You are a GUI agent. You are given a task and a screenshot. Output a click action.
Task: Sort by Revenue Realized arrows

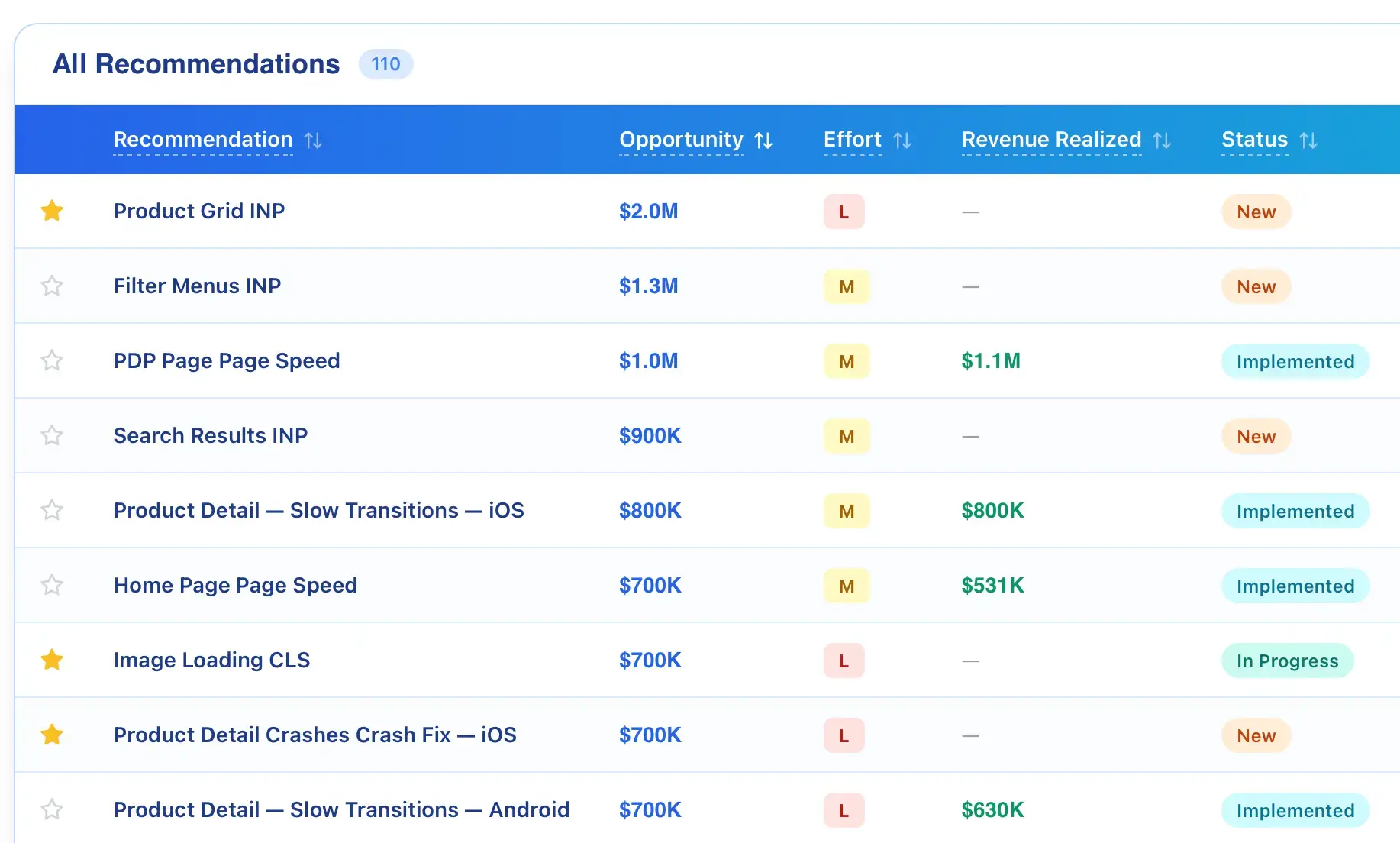click(x=1162, y=140)
